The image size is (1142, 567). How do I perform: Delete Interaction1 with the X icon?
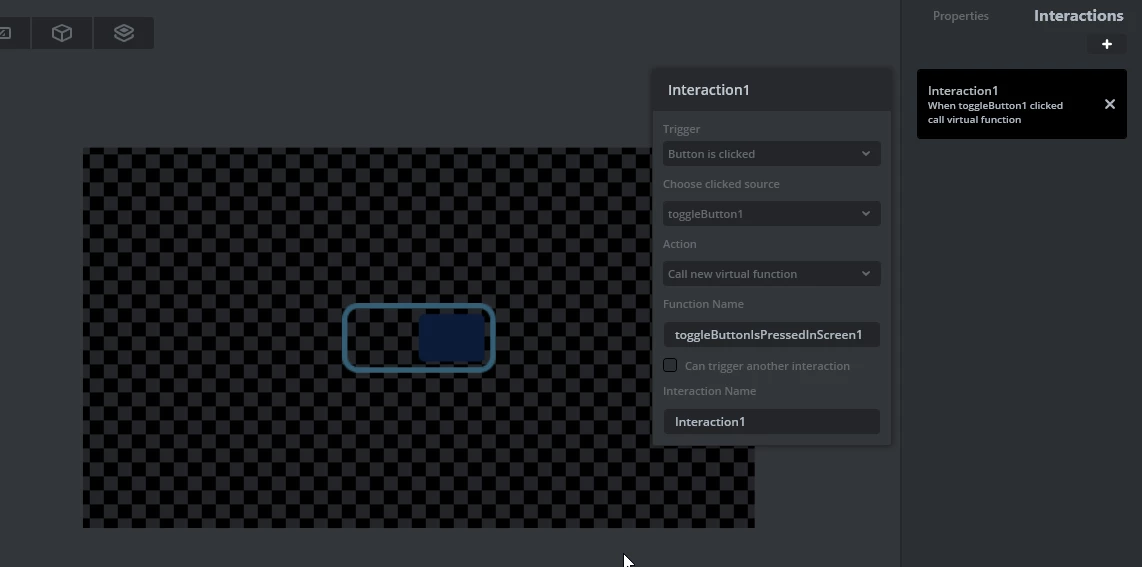coord(1109,104)
